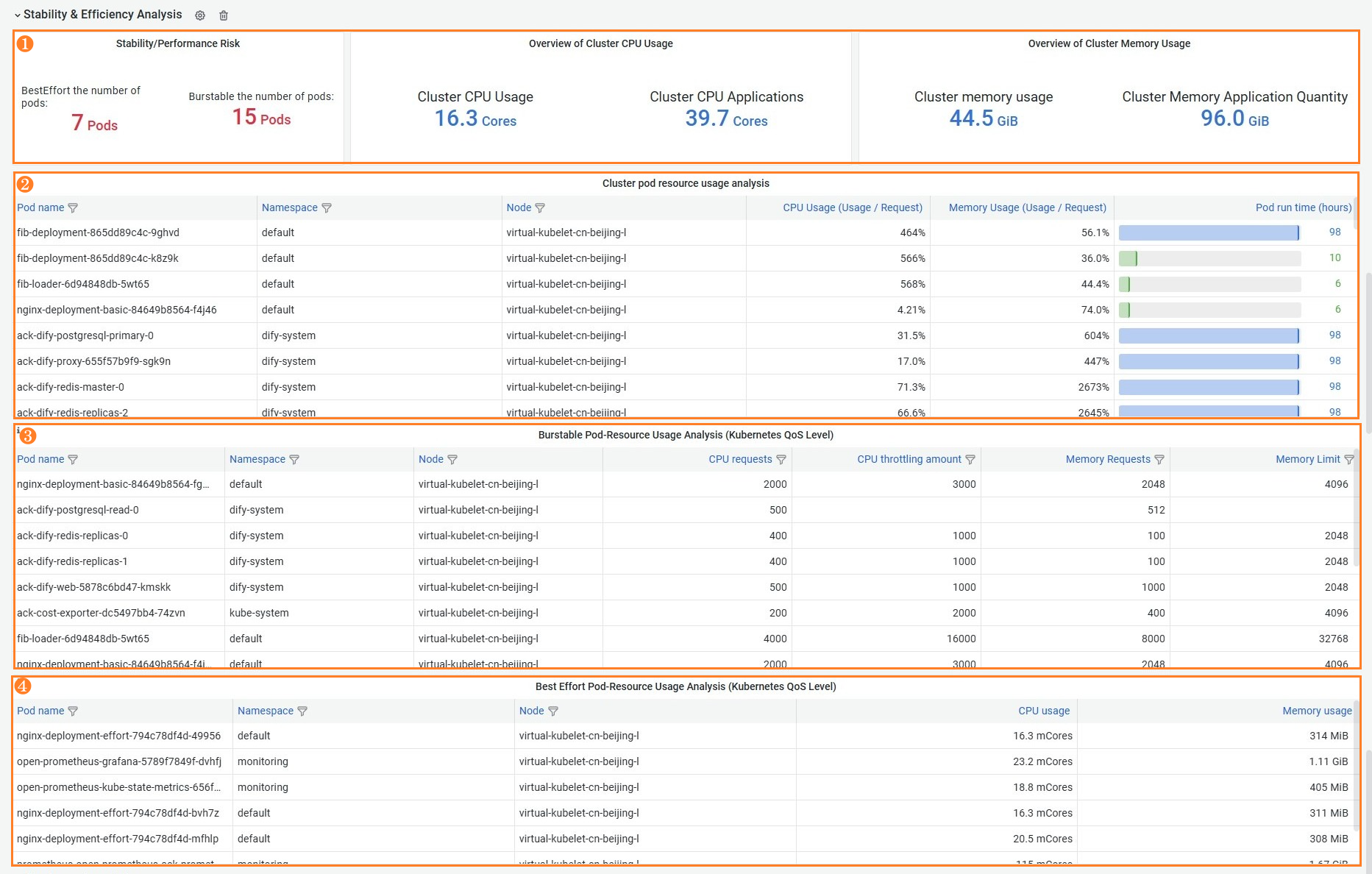1372x874 pixels.
Task: Filter CPU requests column in Burstable table
Action: point(781,460)
